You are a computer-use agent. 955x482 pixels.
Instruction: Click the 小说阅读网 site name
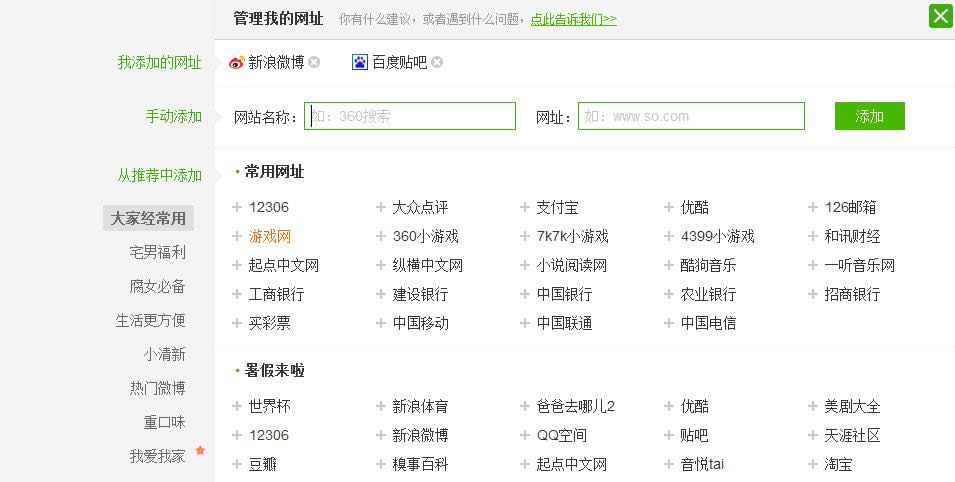pos(572,265)
